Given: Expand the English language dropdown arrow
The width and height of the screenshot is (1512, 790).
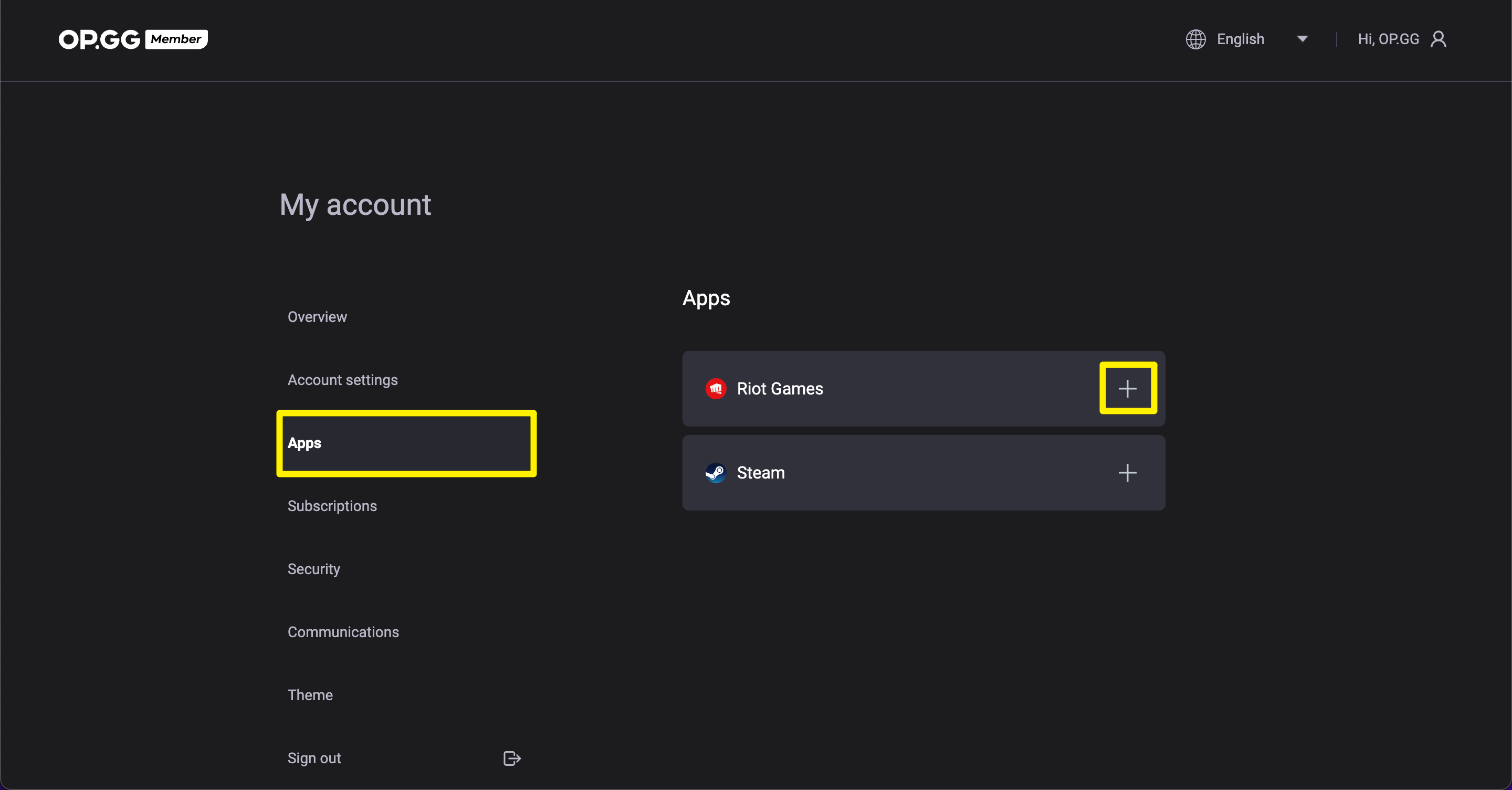Looking at the screenshot, I should pyautogui.click(x=1302, y=39).
